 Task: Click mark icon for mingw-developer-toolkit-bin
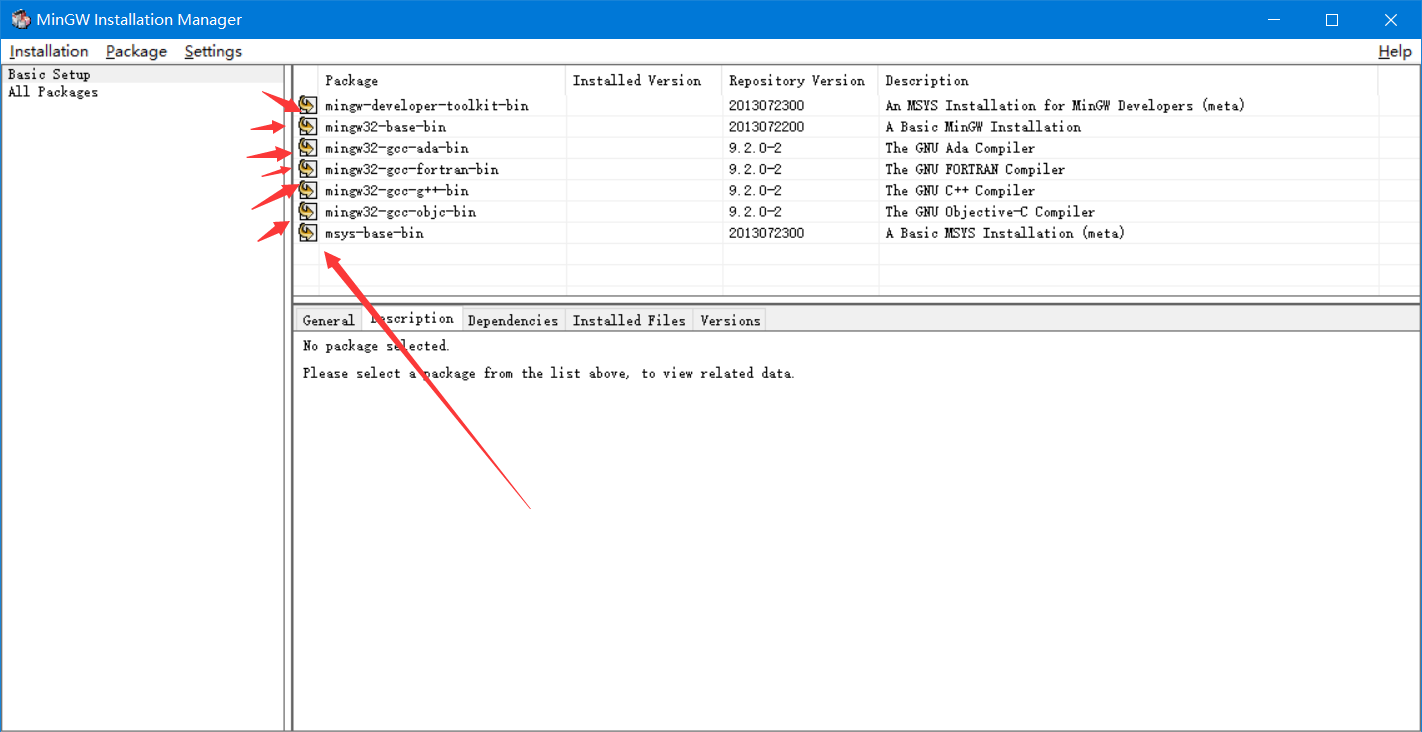(x=308, y=105)
